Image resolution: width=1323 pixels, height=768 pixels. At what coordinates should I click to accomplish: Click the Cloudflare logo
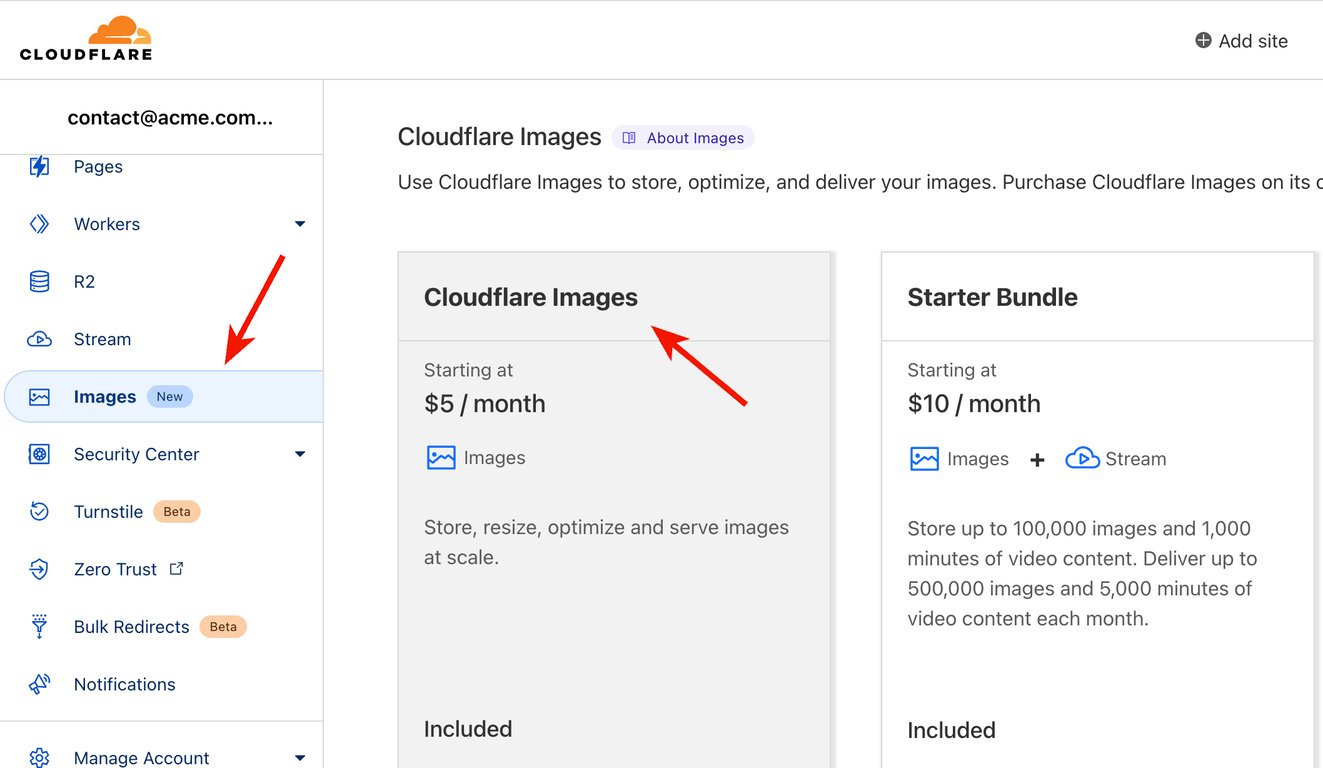[x=86, y=39]
